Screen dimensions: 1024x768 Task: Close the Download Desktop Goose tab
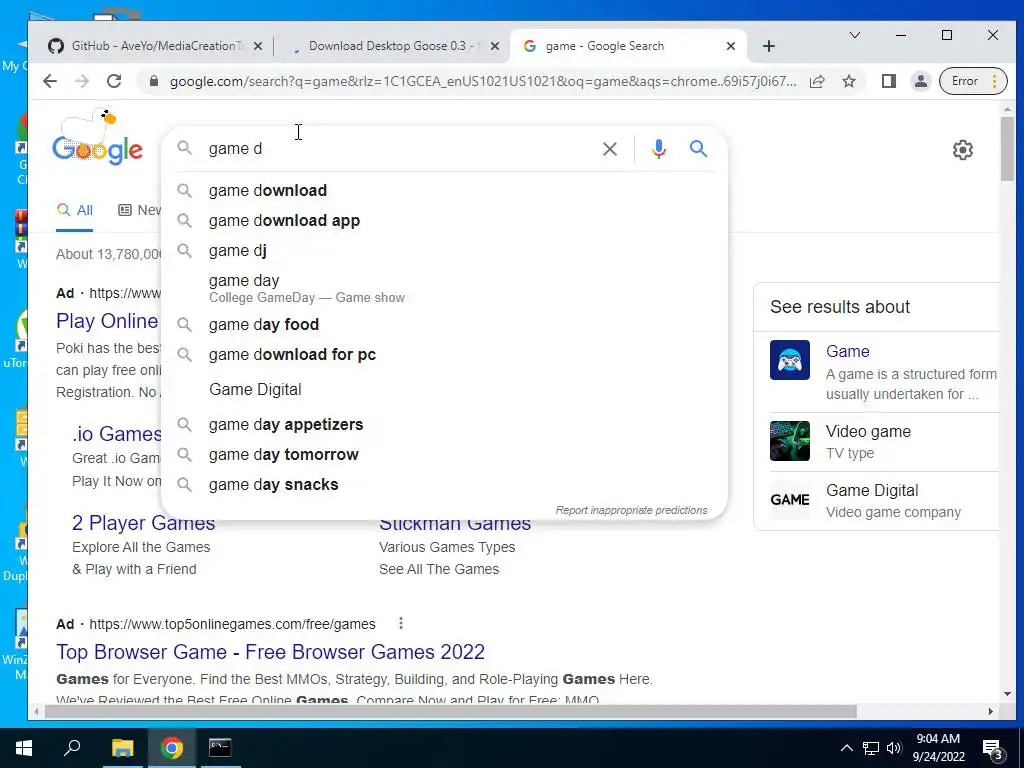tap(495, 46)
